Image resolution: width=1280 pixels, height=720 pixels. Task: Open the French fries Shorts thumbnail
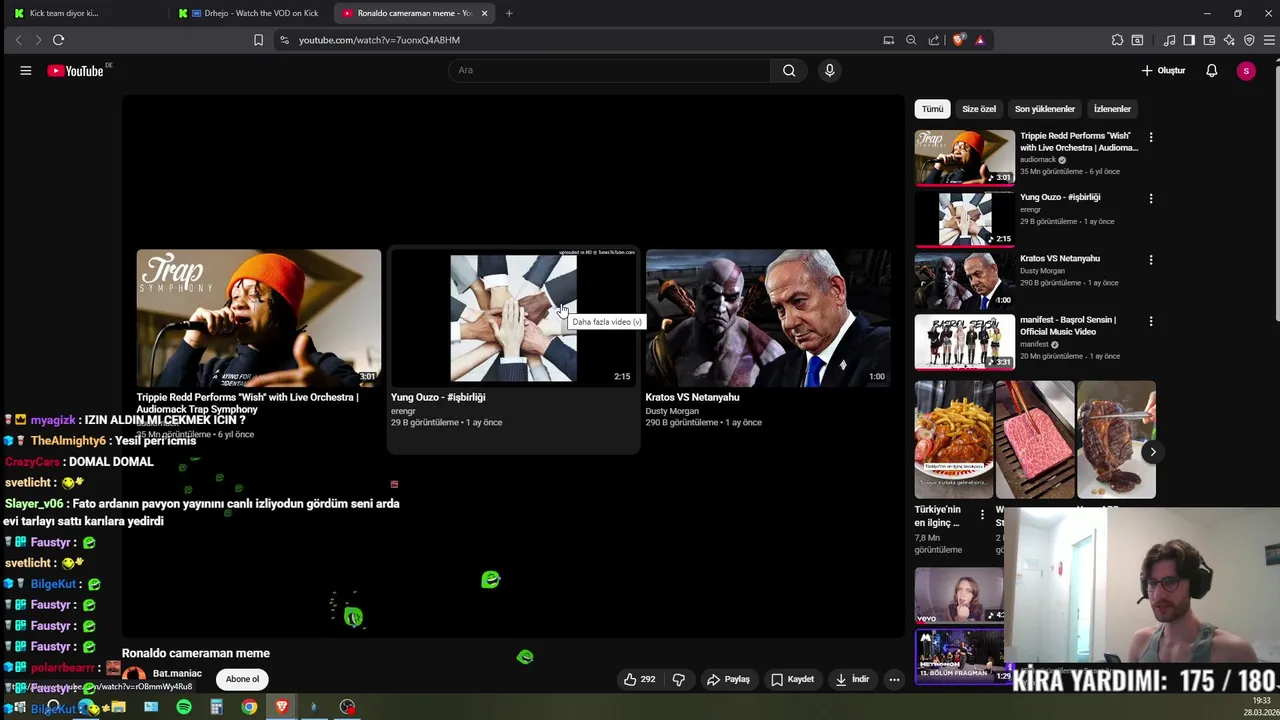(x=954, y=439)
